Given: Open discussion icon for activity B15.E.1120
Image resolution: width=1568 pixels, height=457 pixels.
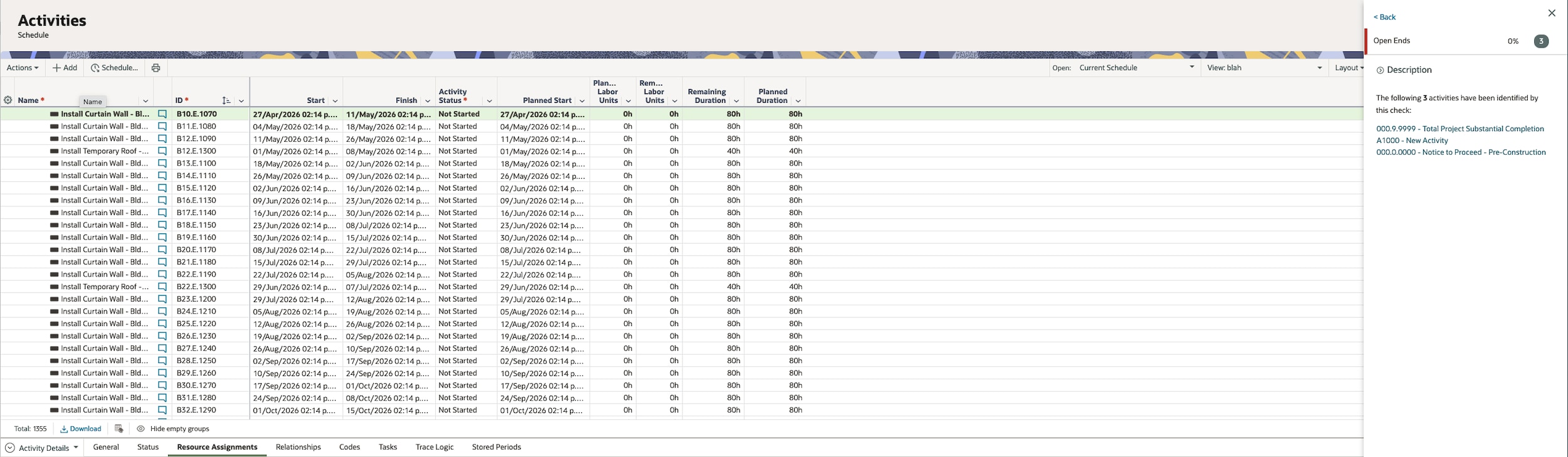Looking at the screenshot, I should [162, 188].
